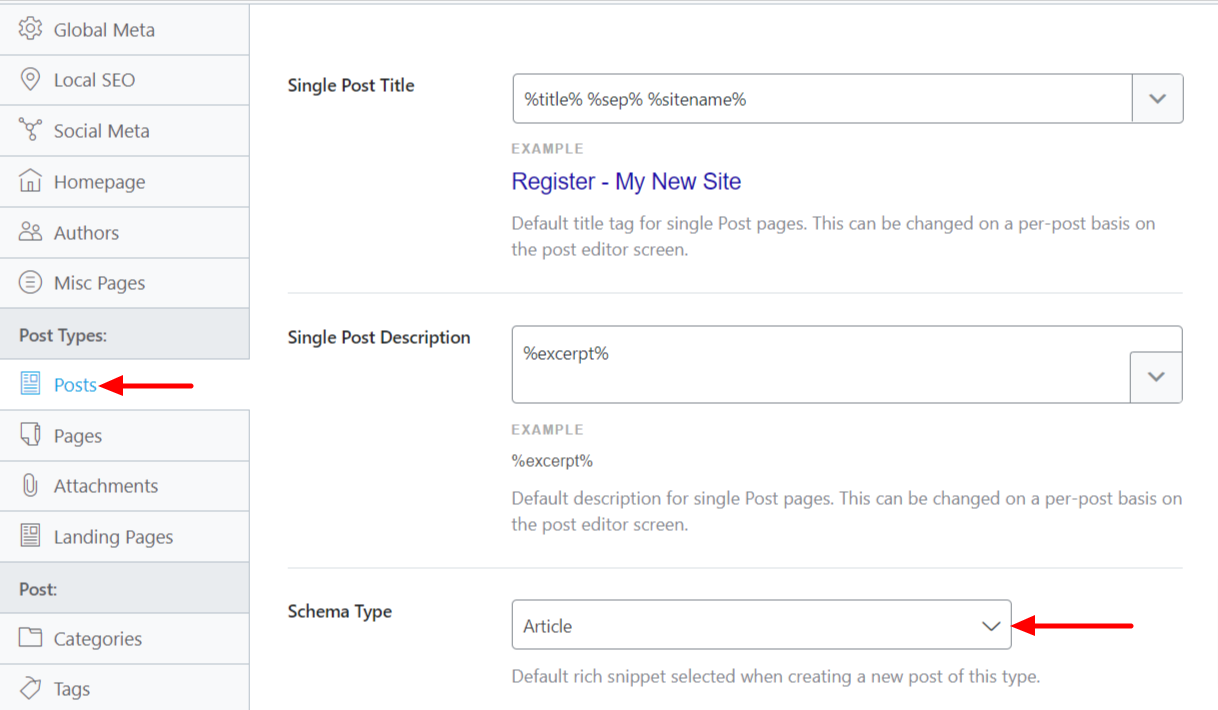Open the Posts settings tab
Image resolution: width=1218 pixels, height=710 pixels.
(75, 385)
